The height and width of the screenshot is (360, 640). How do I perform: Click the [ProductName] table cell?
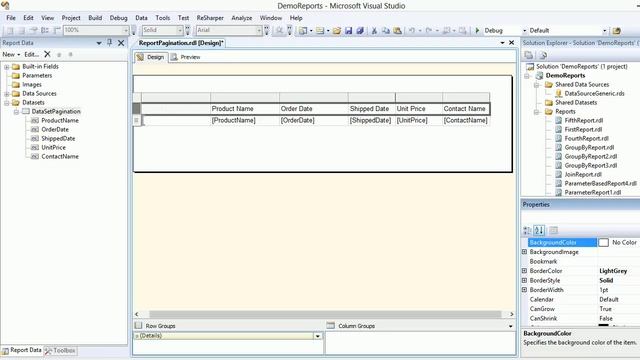(x=245, y=120)
